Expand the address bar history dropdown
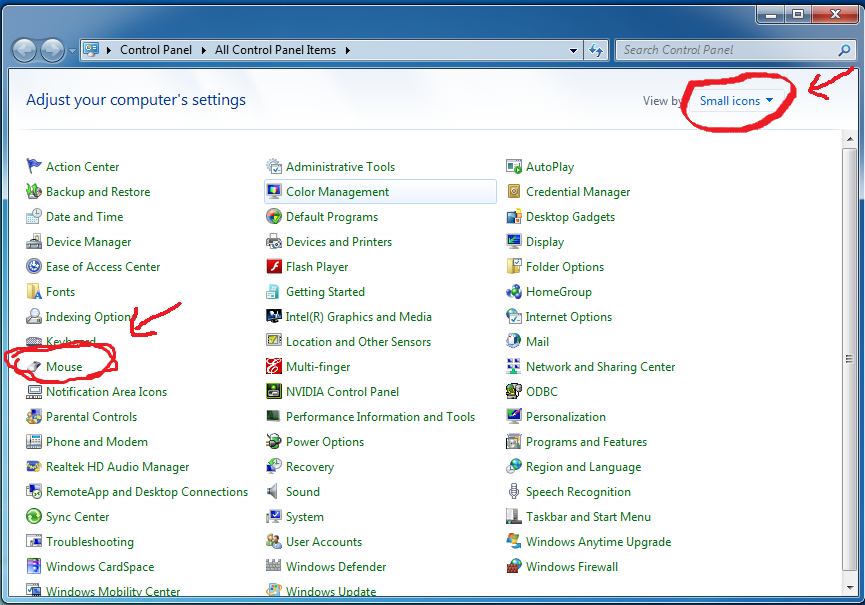The height and width of the screenshot is (605, 865). coord(573,50)
